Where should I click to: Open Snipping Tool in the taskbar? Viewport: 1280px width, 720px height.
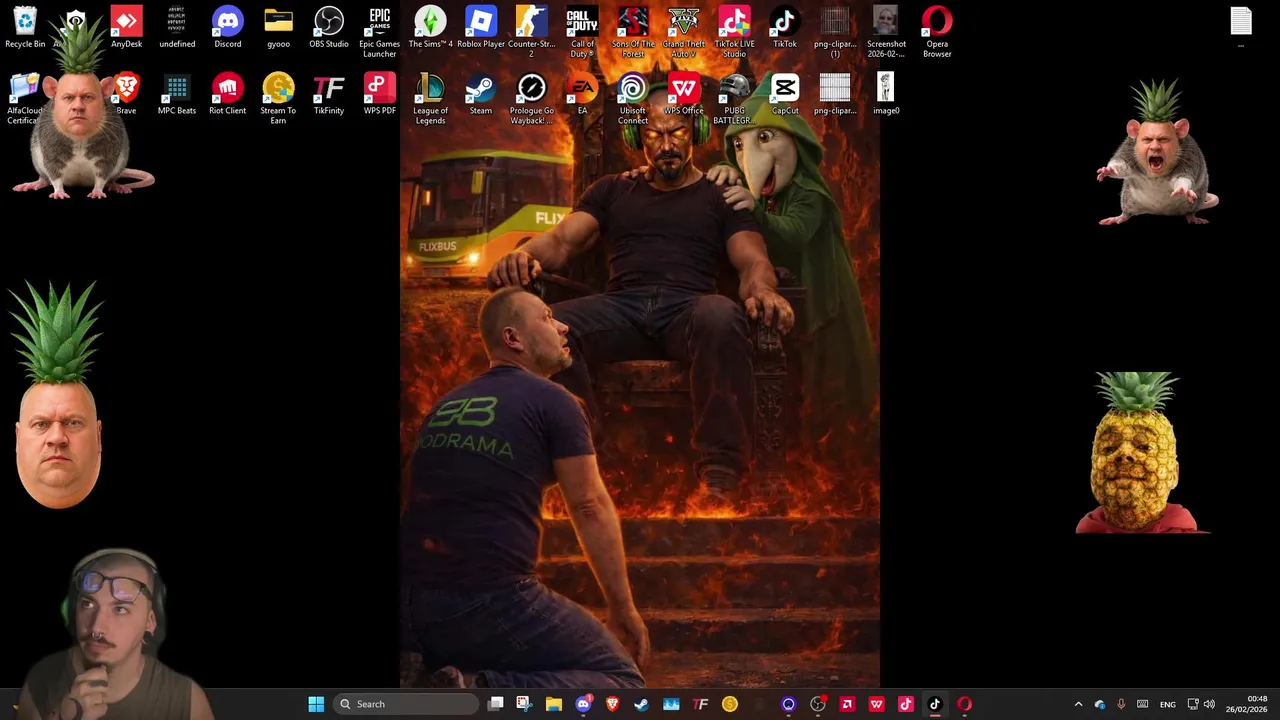(x=524, y=704)
